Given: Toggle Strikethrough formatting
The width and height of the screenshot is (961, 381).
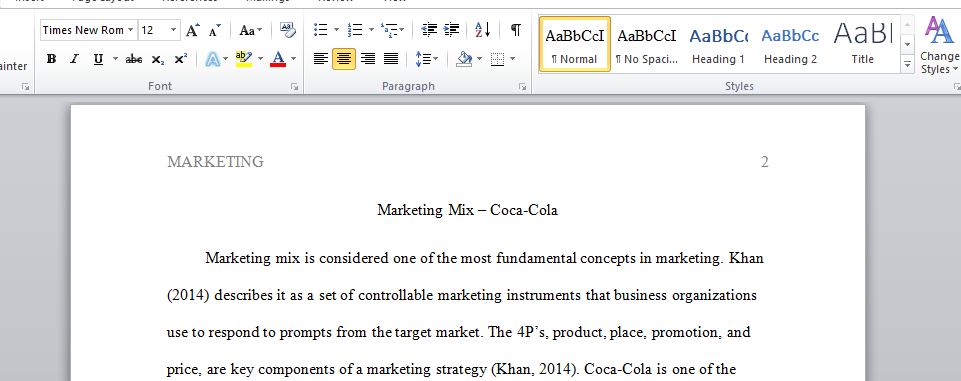Looking at the screenshot, I should click(134, 59).
